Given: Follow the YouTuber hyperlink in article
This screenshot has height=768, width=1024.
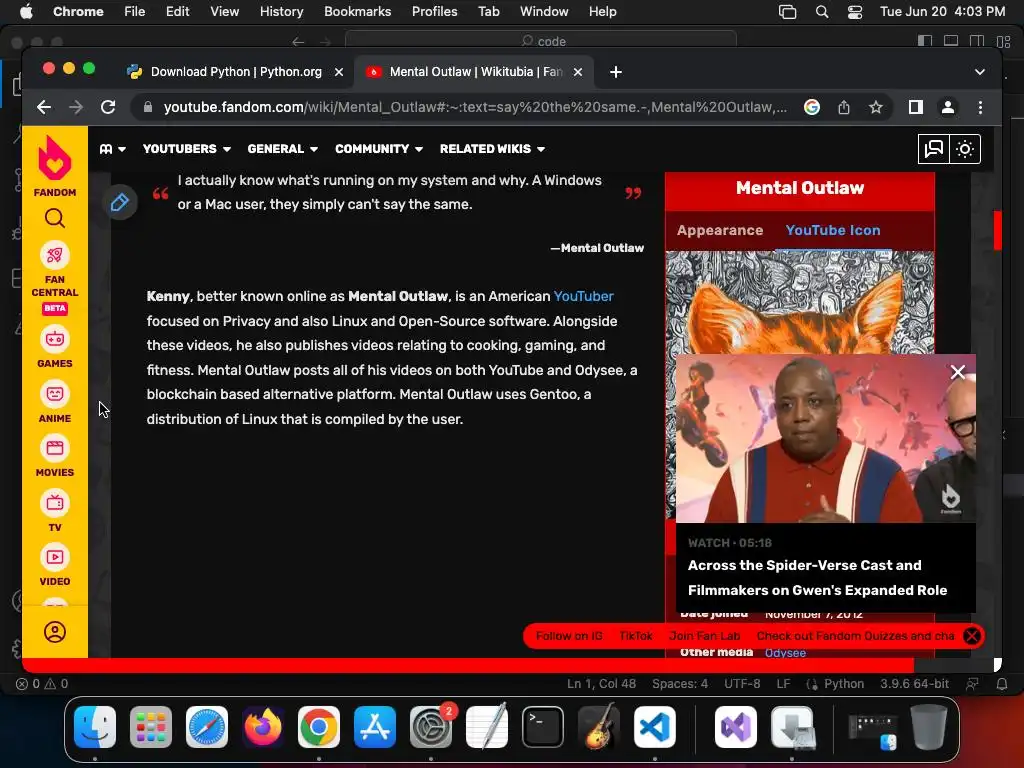Looking at the screenshot, I should coord(583,296).
